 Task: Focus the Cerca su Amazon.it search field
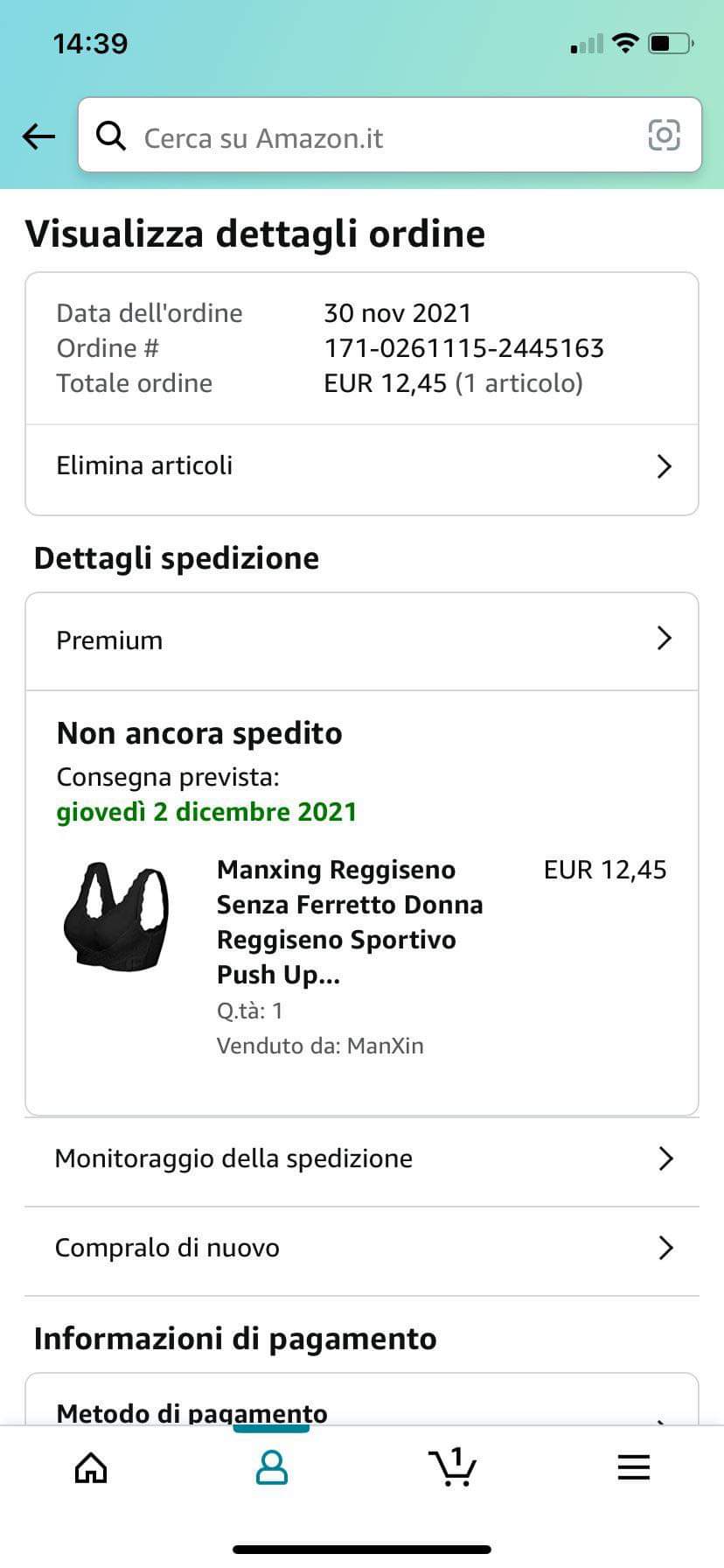coord(390,135)
